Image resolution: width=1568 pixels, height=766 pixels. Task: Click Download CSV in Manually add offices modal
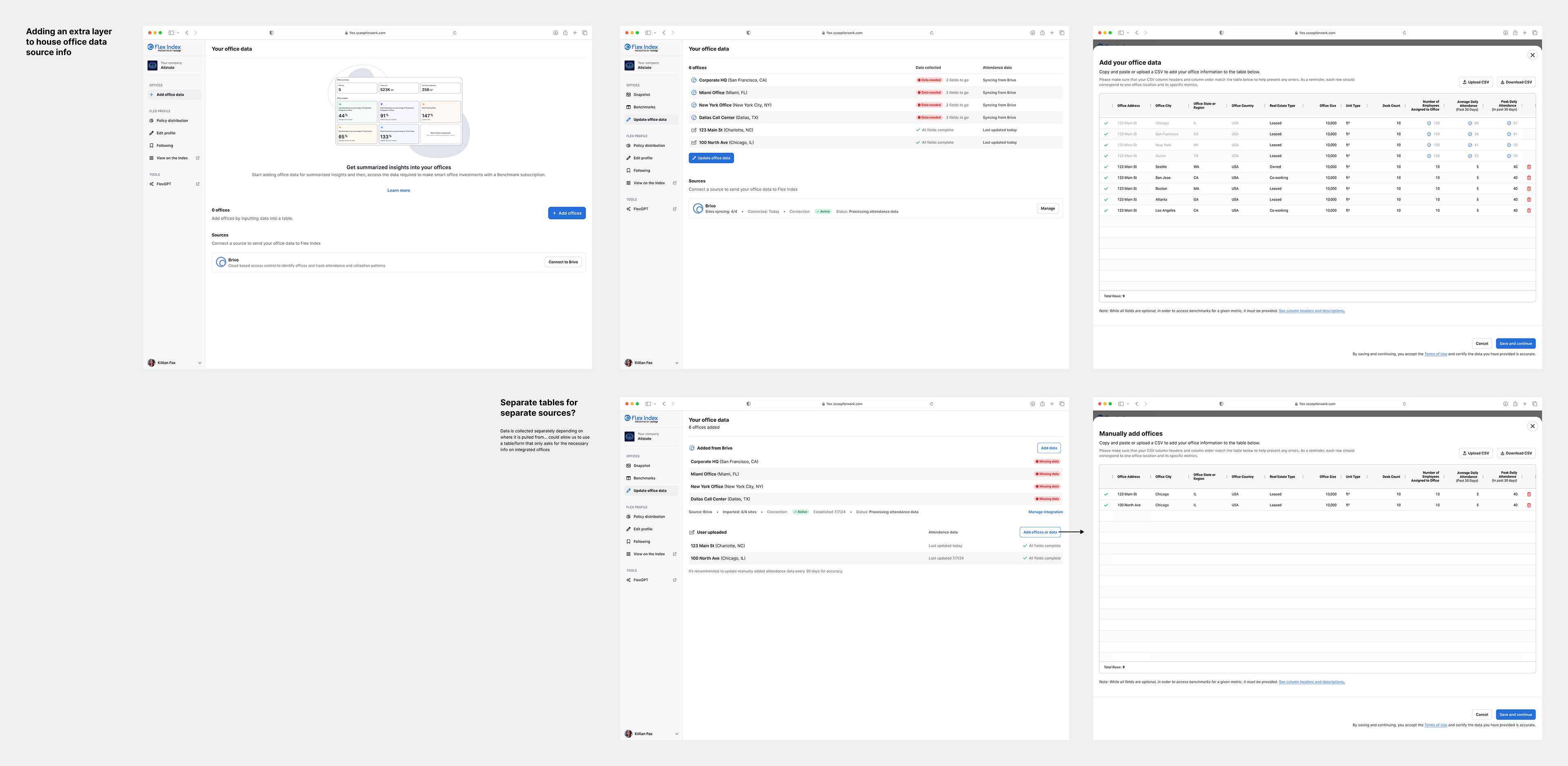pyautogui.click(x=1516, y=453)
